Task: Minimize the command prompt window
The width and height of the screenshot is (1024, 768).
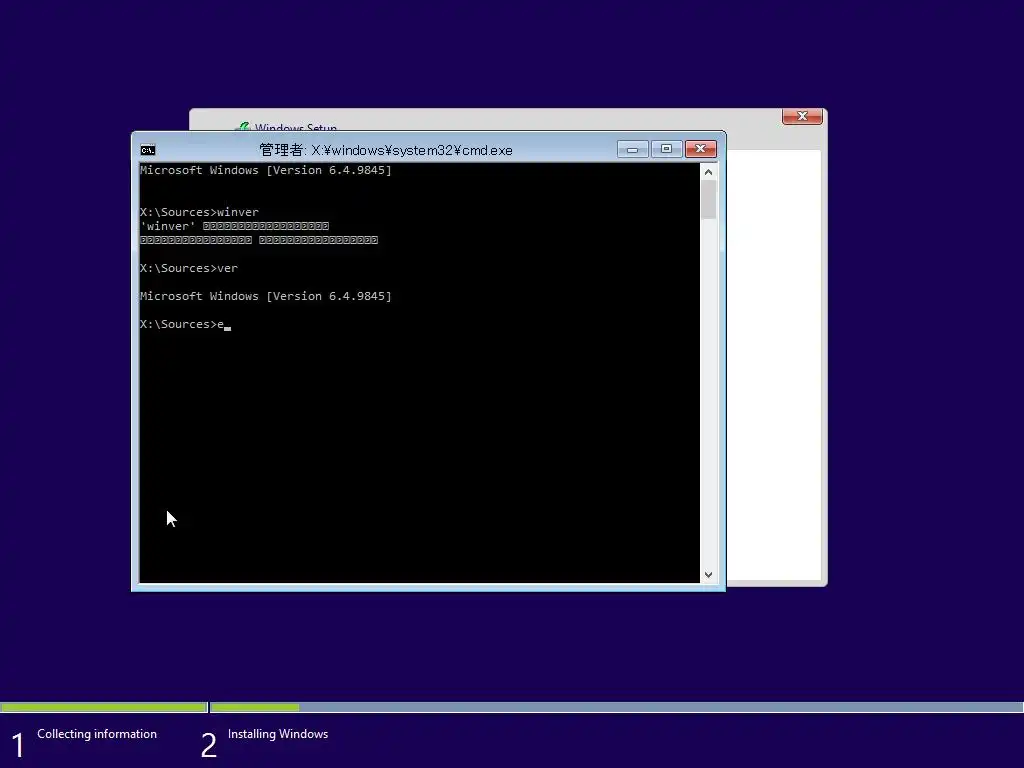Action: click(632, 150)
